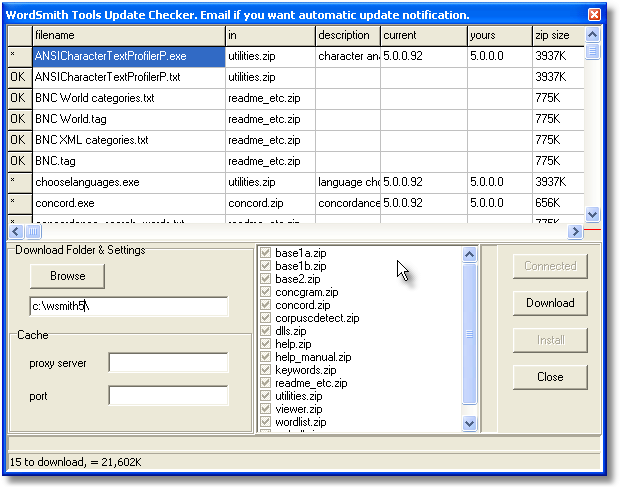Image resolution: width=621 pixels, height=490 pixels.
Task: Toggle the dlls.zip checkbox
Action: point(265,331)
